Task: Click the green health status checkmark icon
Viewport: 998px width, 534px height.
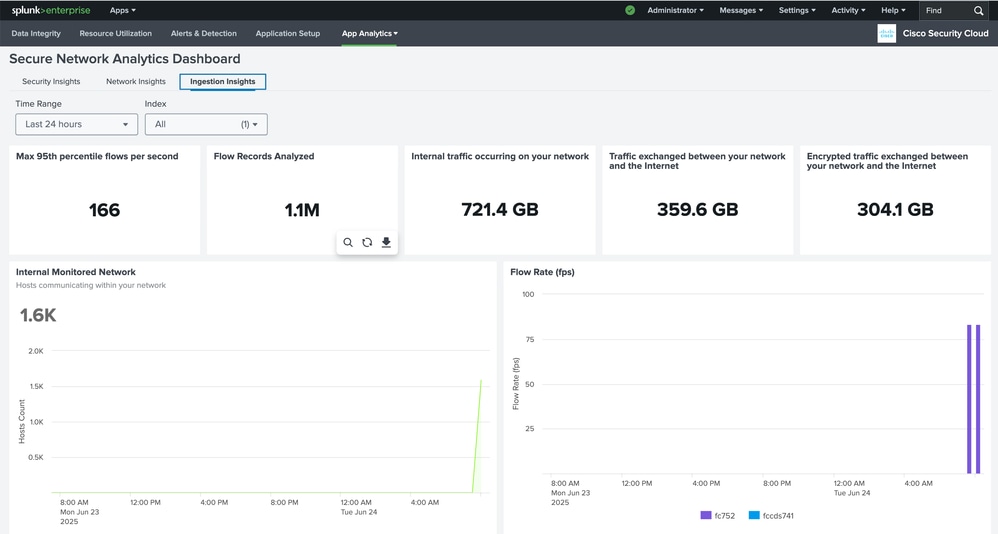Action: [630, 10]
